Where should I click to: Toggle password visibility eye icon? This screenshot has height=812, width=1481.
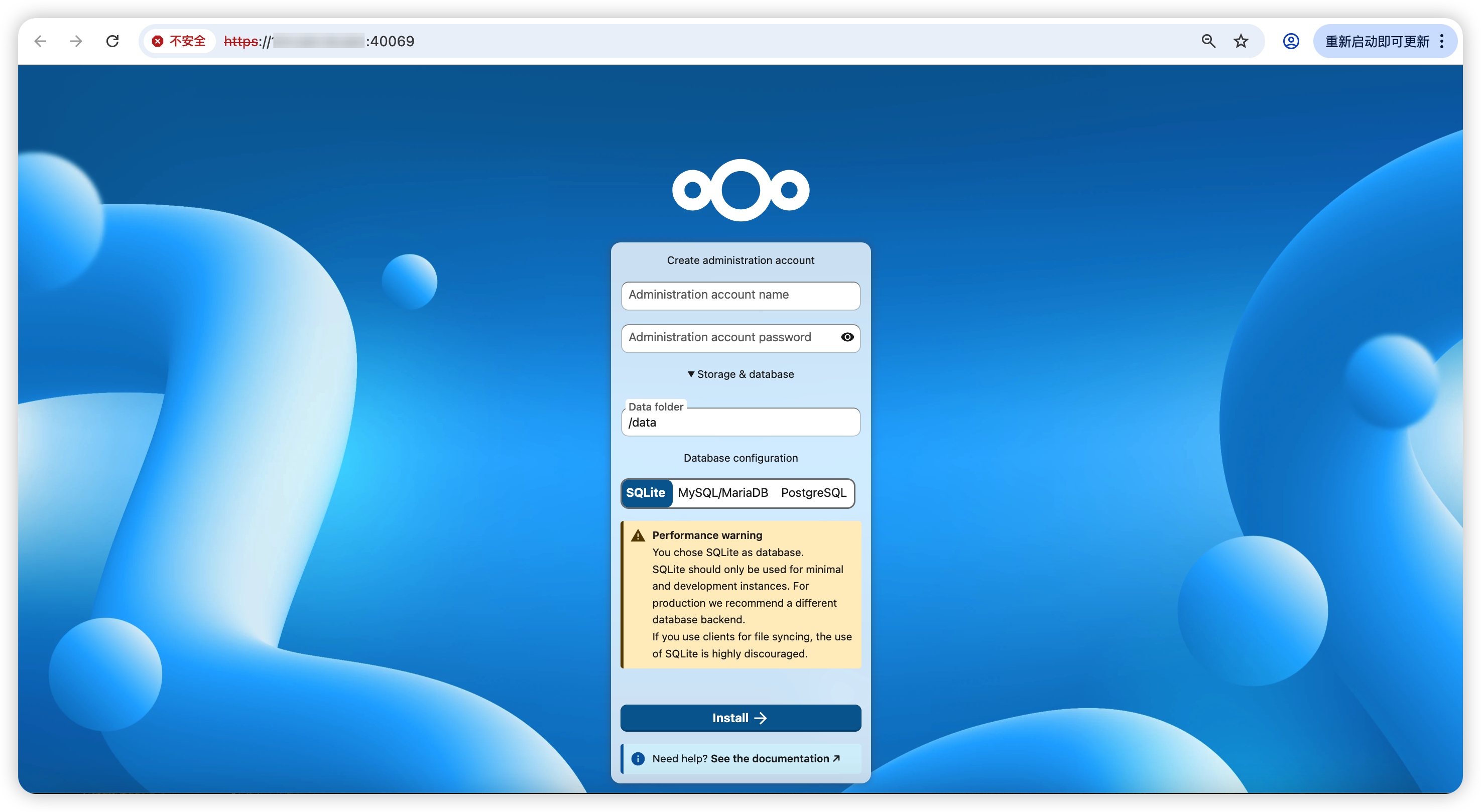click(847, 337)
